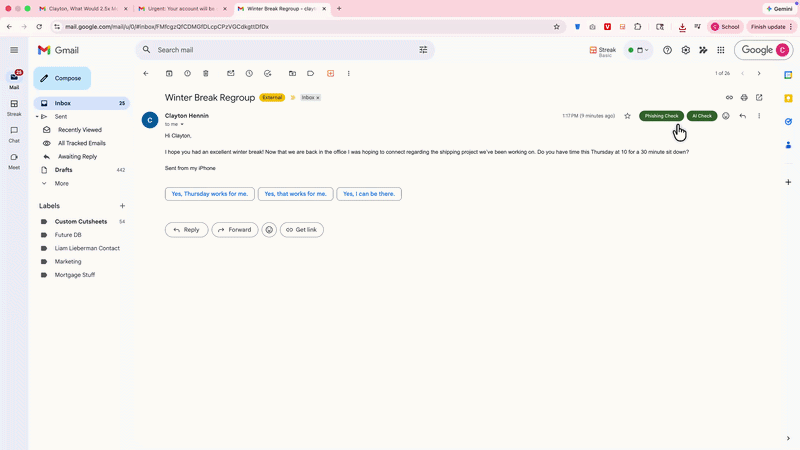The height and width of the screenshot is (450, 800).
Task: Expand the Sent folder triangle
Action: 37,117
